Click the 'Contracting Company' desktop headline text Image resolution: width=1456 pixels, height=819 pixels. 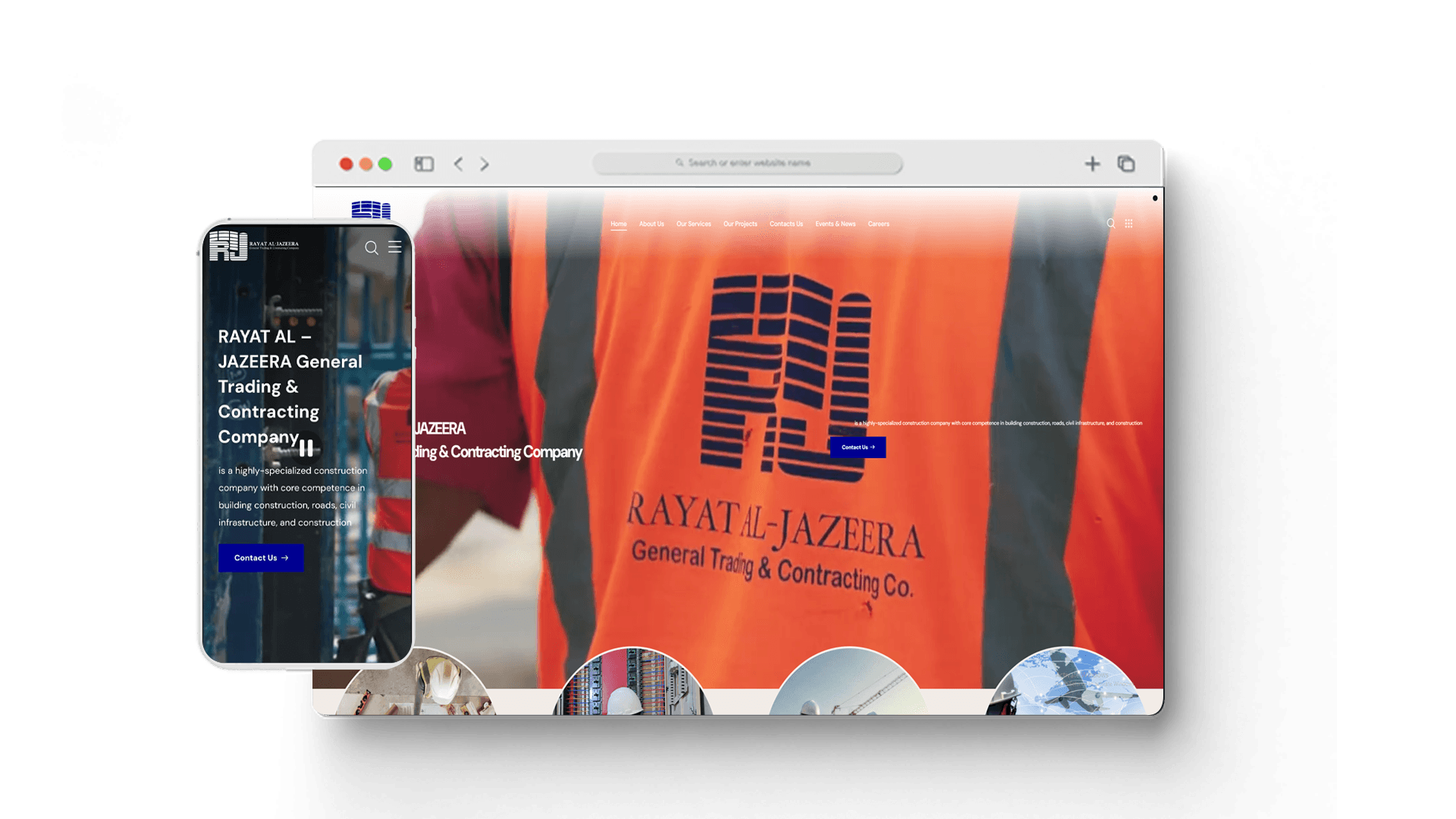(516, 452)
